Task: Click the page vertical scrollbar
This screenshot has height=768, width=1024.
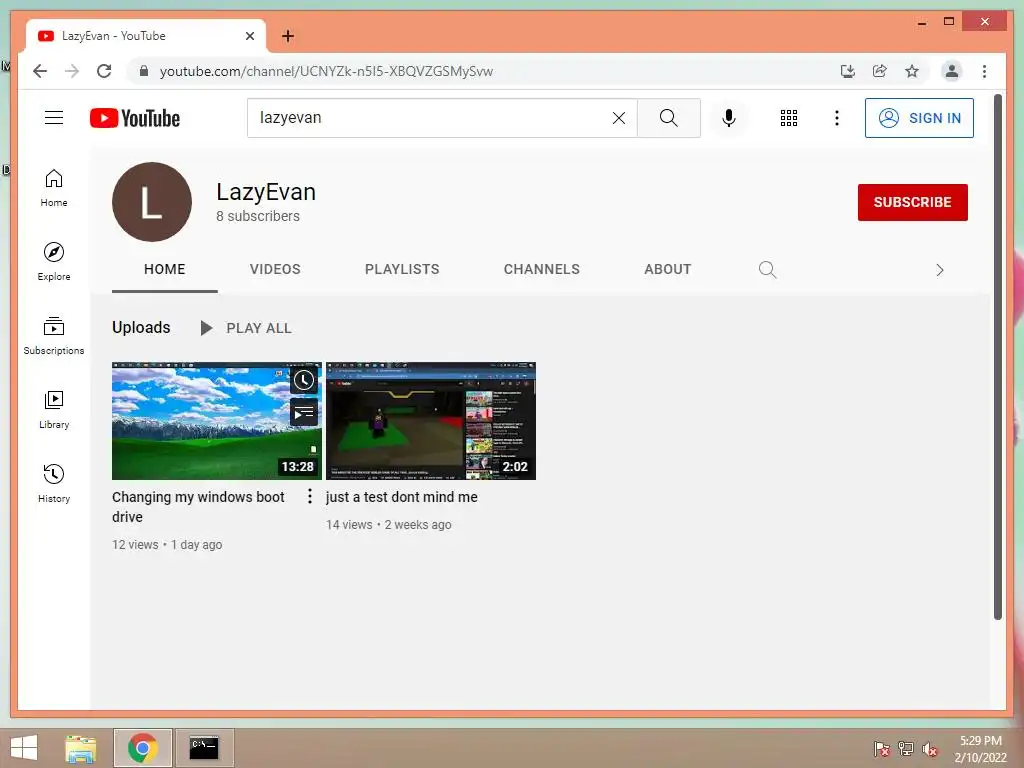Action: (997, 357)
